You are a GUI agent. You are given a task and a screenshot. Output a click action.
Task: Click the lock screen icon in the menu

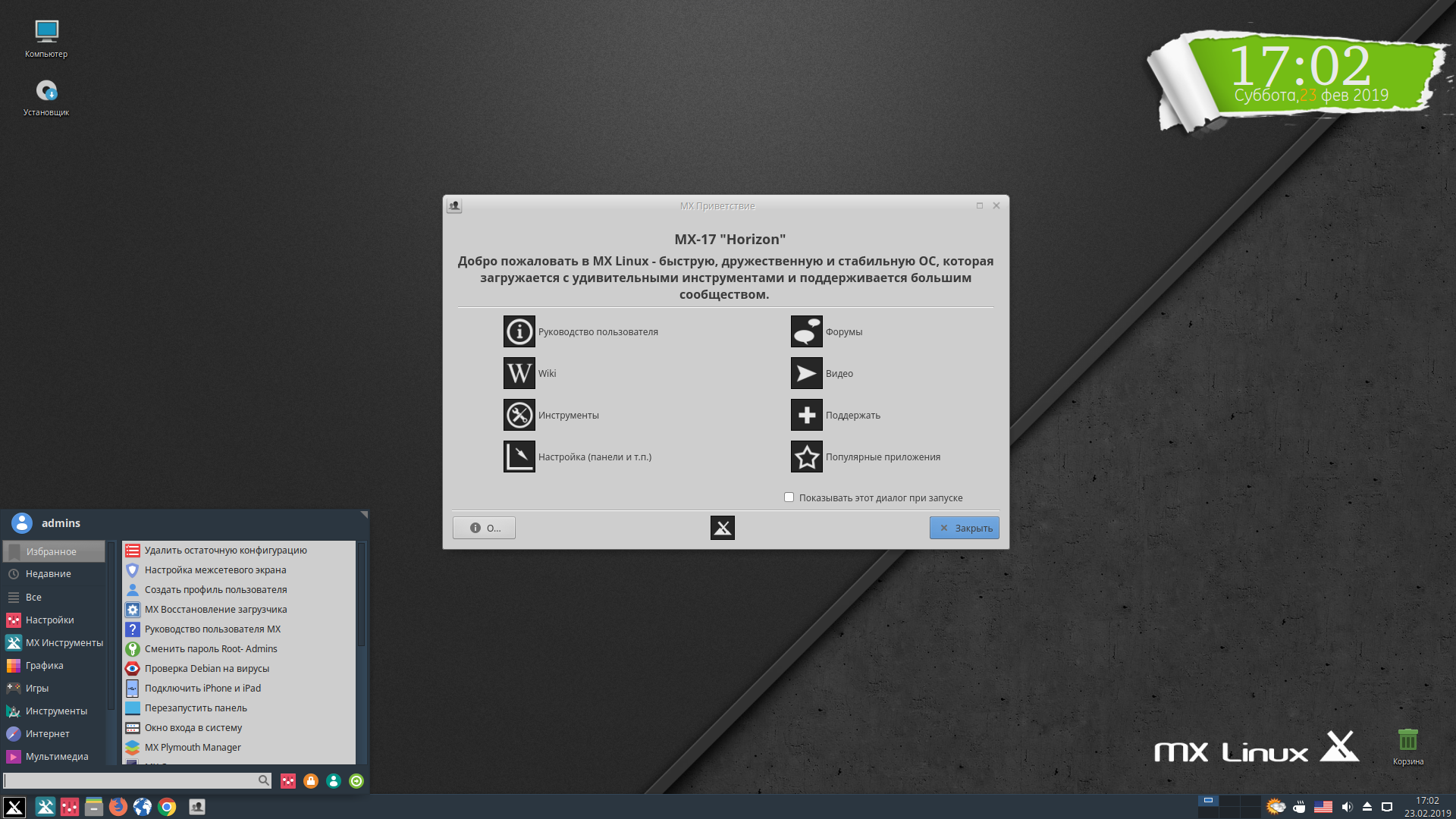coord(311,780)
